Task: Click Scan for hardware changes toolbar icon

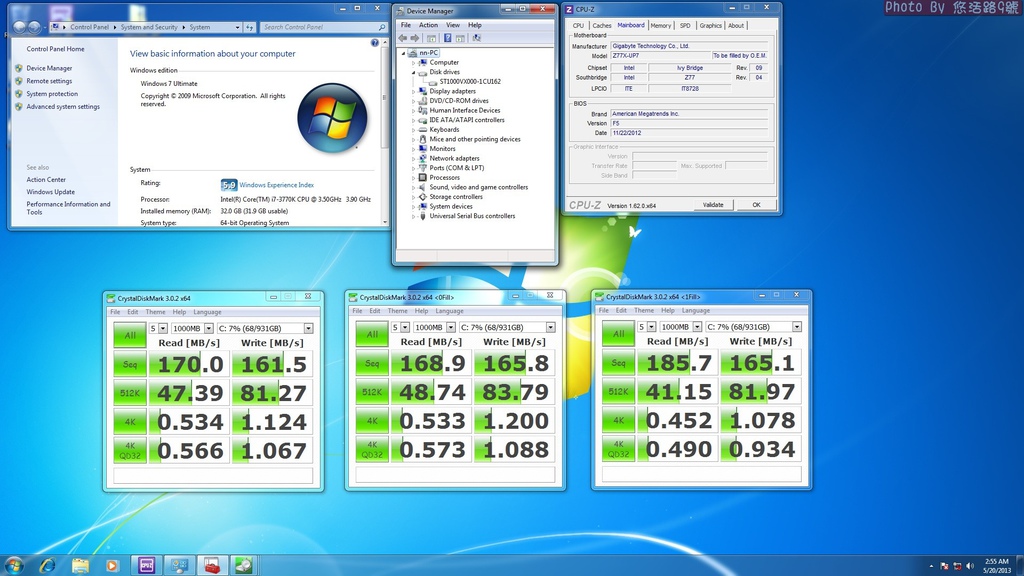Action: click(477, 38)
